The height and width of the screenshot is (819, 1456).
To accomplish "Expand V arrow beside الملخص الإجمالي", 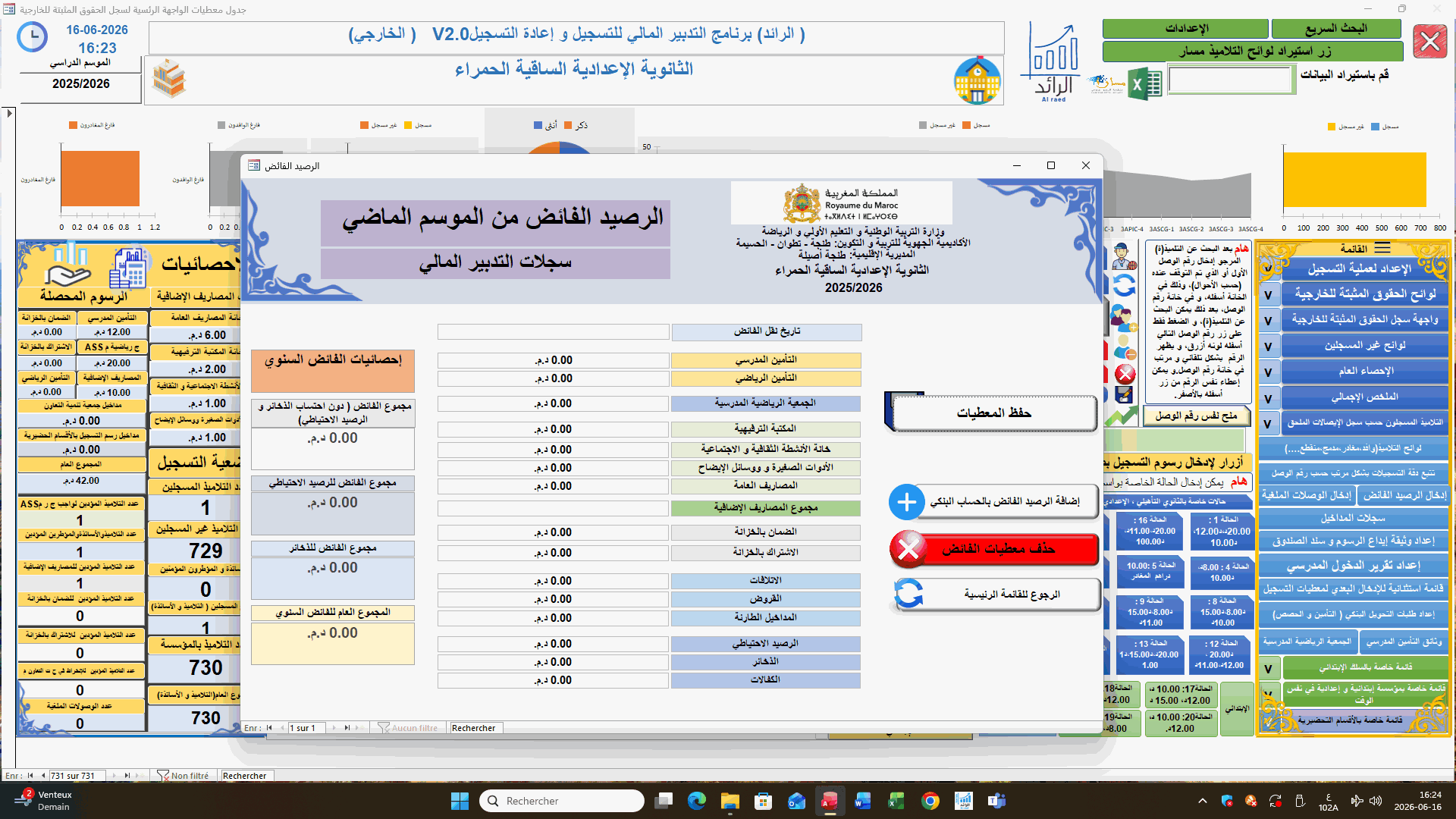I will pyautogui.click(x=1268, y=398).
